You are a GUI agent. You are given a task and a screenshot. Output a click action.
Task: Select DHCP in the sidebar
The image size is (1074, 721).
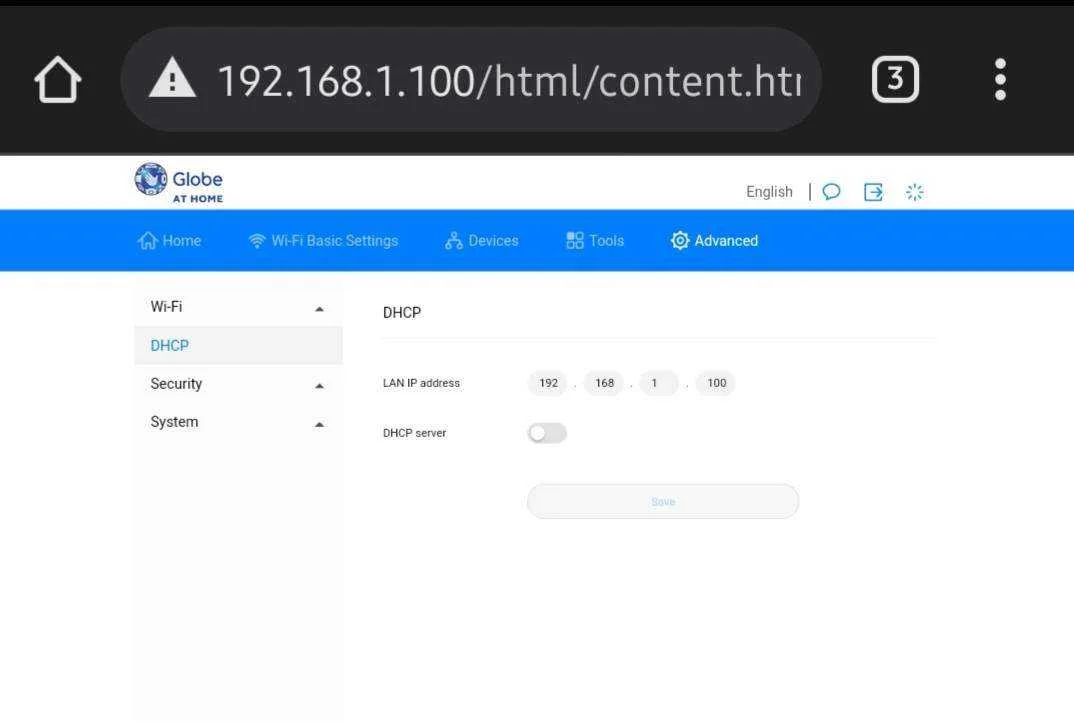(238, 345)
